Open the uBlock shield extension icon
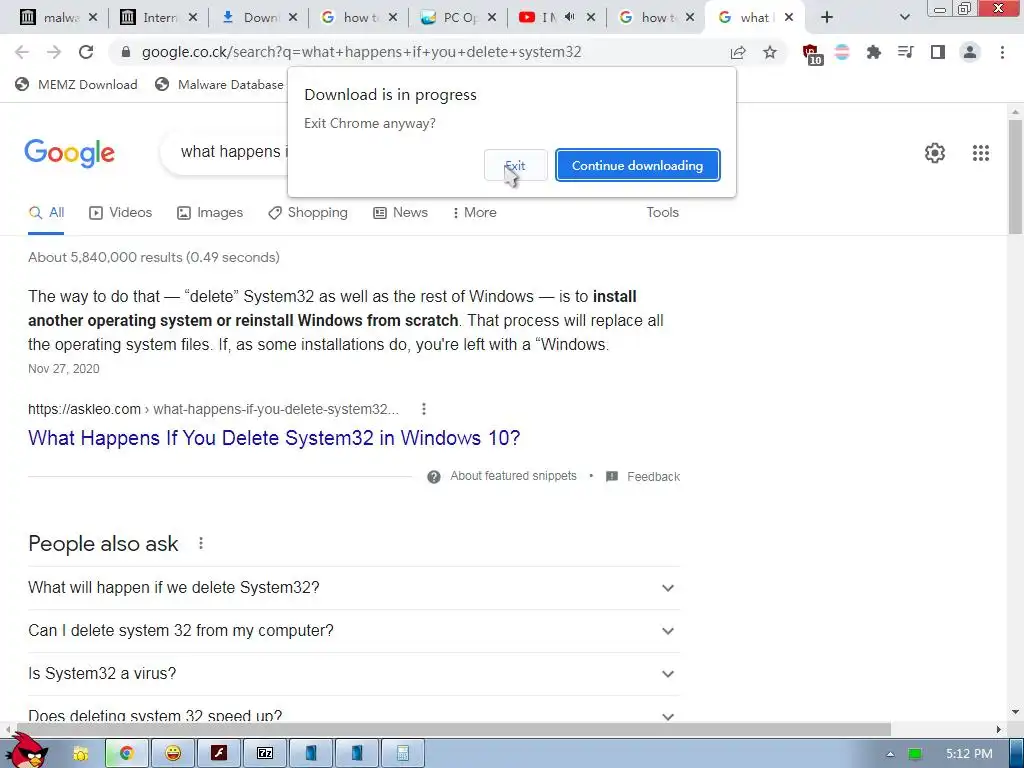Screen dimensions: 1024x768 (x=812, y=54)
